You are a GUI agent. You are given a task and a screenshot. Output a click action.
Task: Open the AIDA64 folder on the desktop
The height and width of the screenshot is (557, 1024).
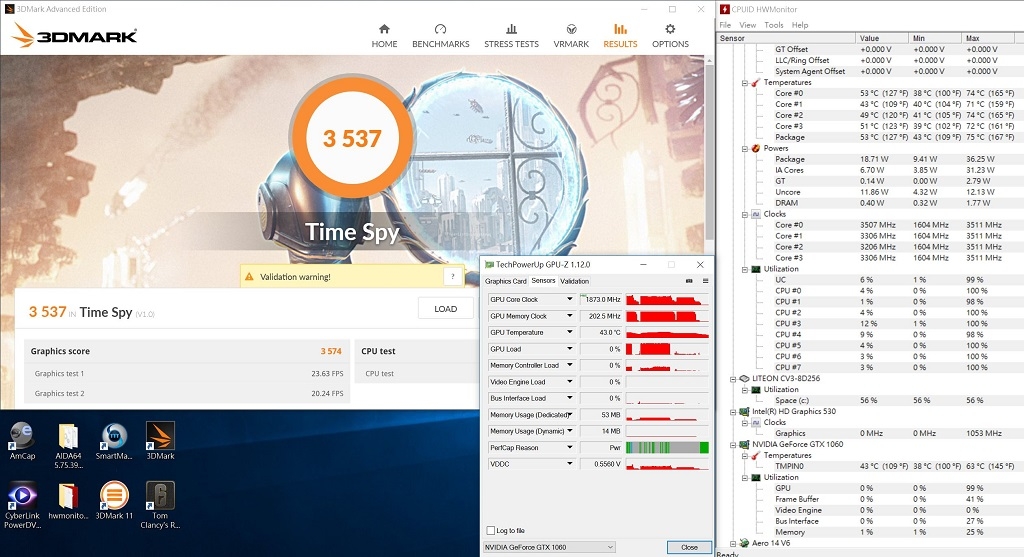(x=68, y=446)
